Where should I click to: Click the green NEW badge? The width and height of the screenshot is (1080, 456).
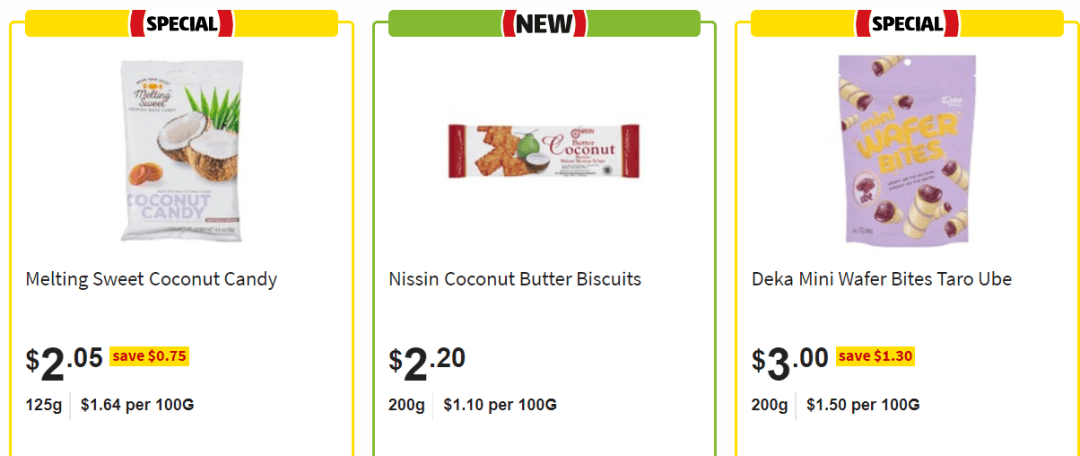(544, 24)
